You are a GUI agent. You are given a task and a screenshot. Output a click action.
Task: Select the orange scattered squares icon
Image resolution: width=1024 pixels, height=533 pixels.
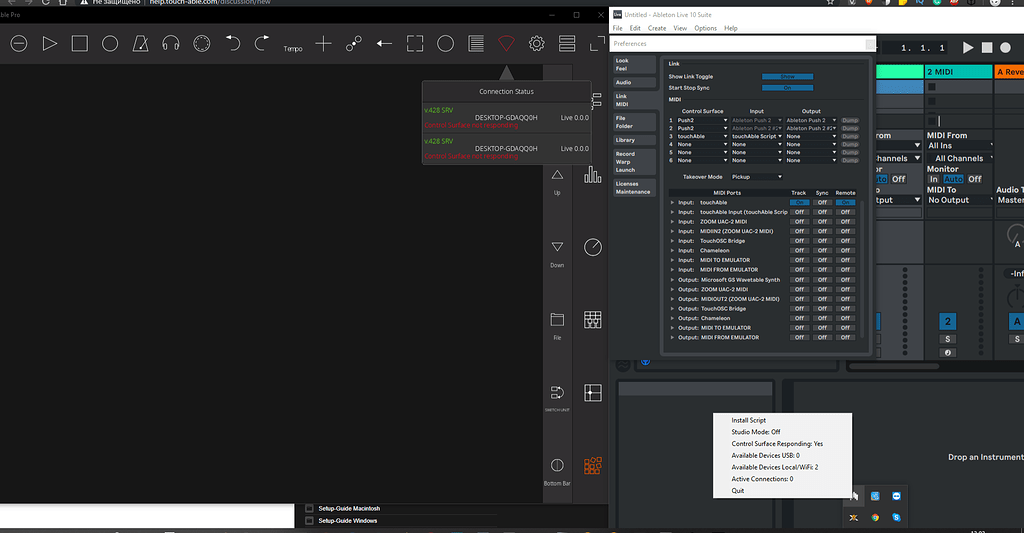click(x=593, y=465)
